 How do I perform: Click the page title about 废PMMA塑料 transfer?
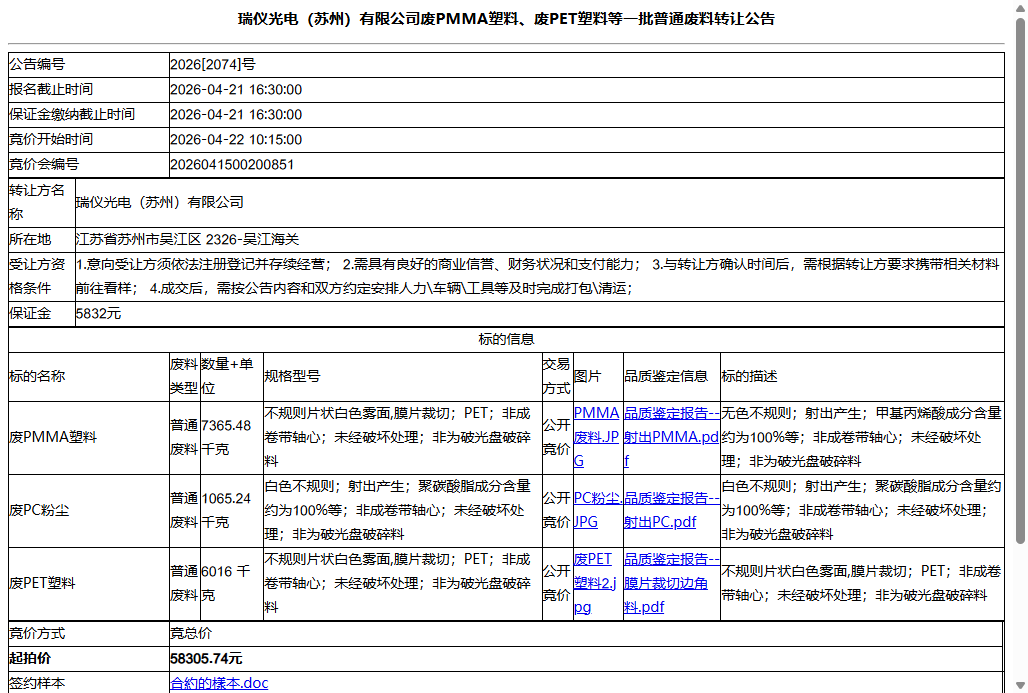point(506,18)
